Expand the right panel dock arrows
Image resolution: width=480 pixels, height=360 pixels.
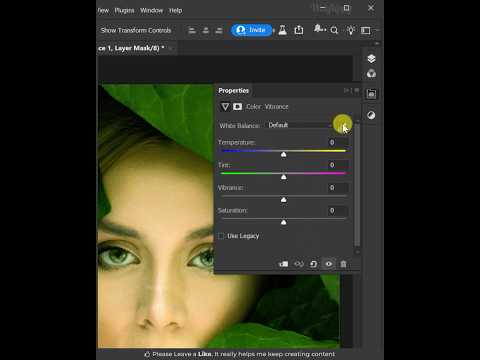coord(377,44)
